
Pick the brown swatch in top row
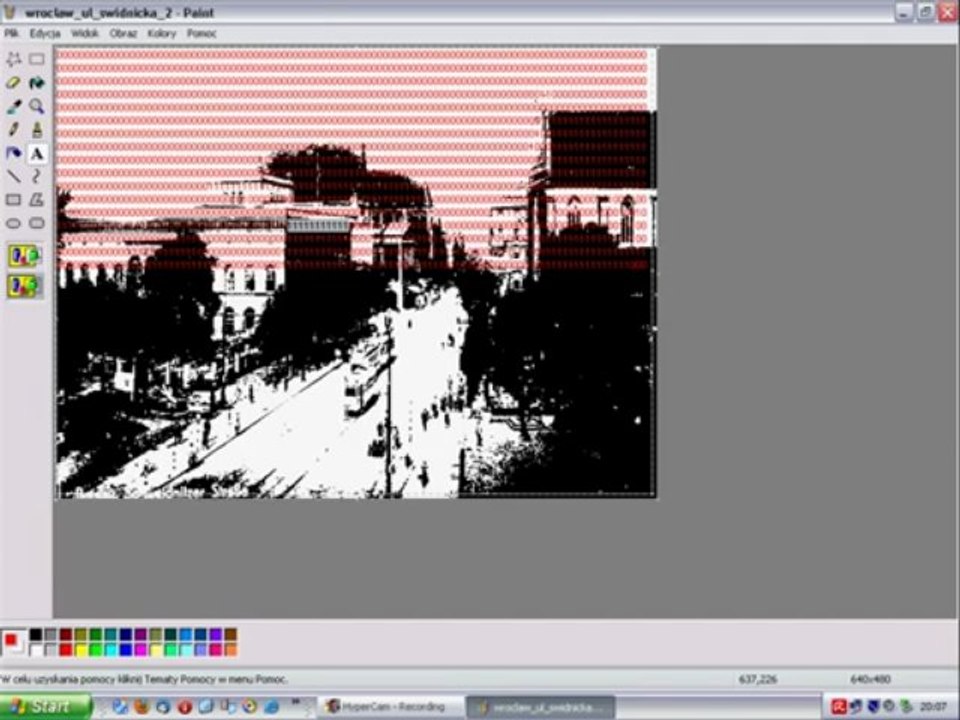231,635
